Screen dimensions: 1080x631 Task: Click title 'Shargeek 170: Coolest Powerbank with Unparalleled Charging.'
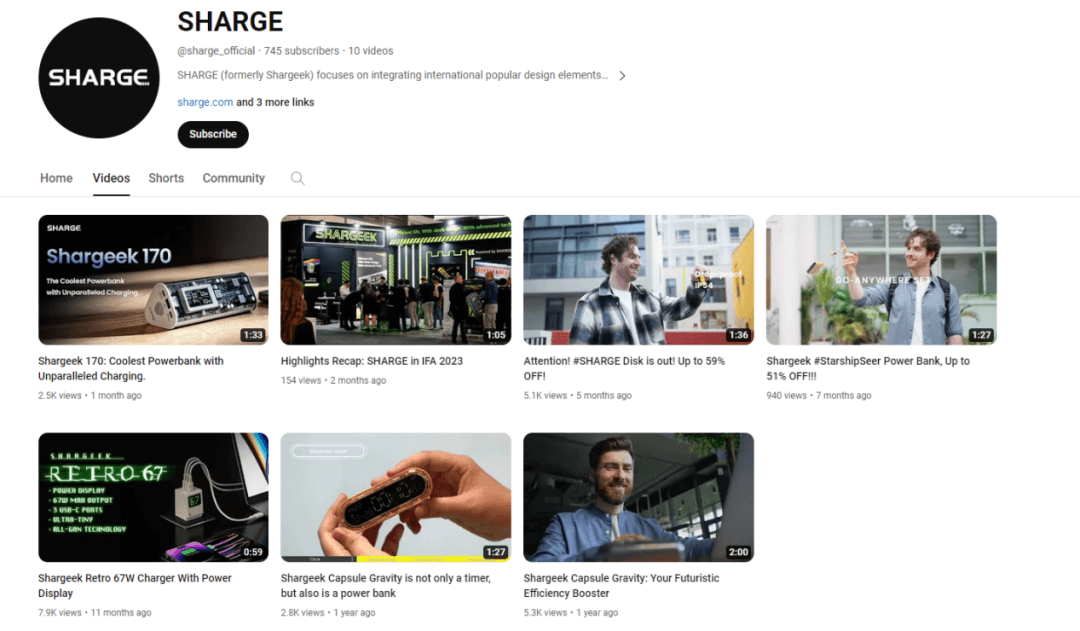click(x=131, y=369)
